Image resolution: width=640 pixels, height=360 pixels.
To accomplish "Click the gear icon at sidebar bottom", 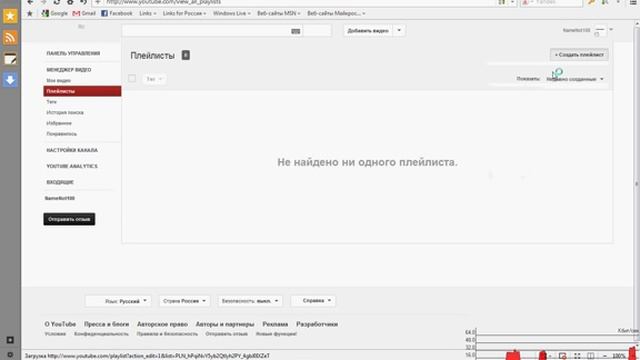I will coord(10,355).
